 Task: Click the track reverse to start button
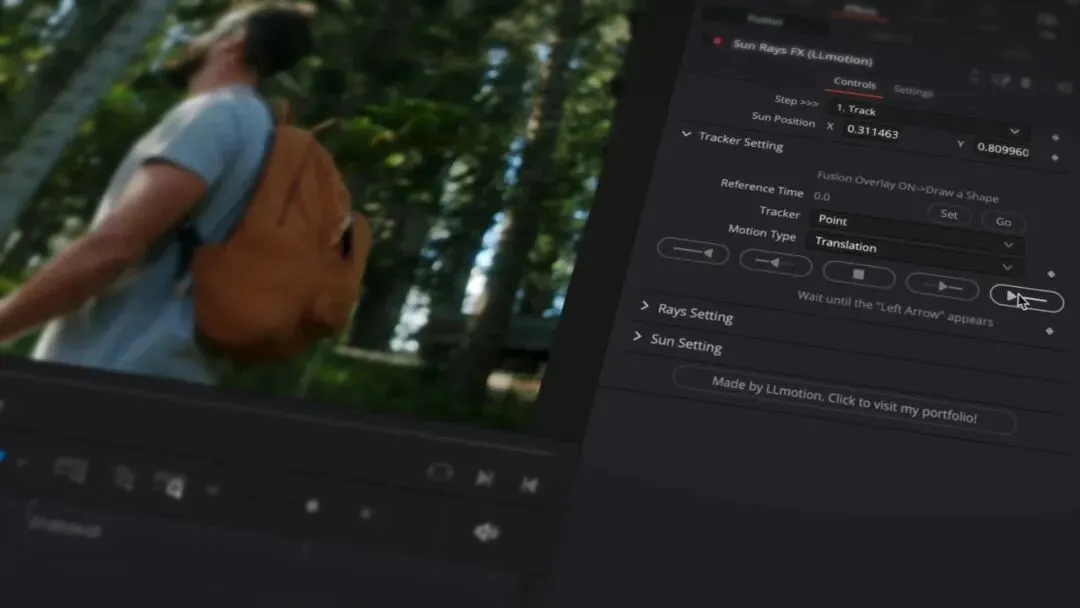pyautogui.click(x=693, y=251)
